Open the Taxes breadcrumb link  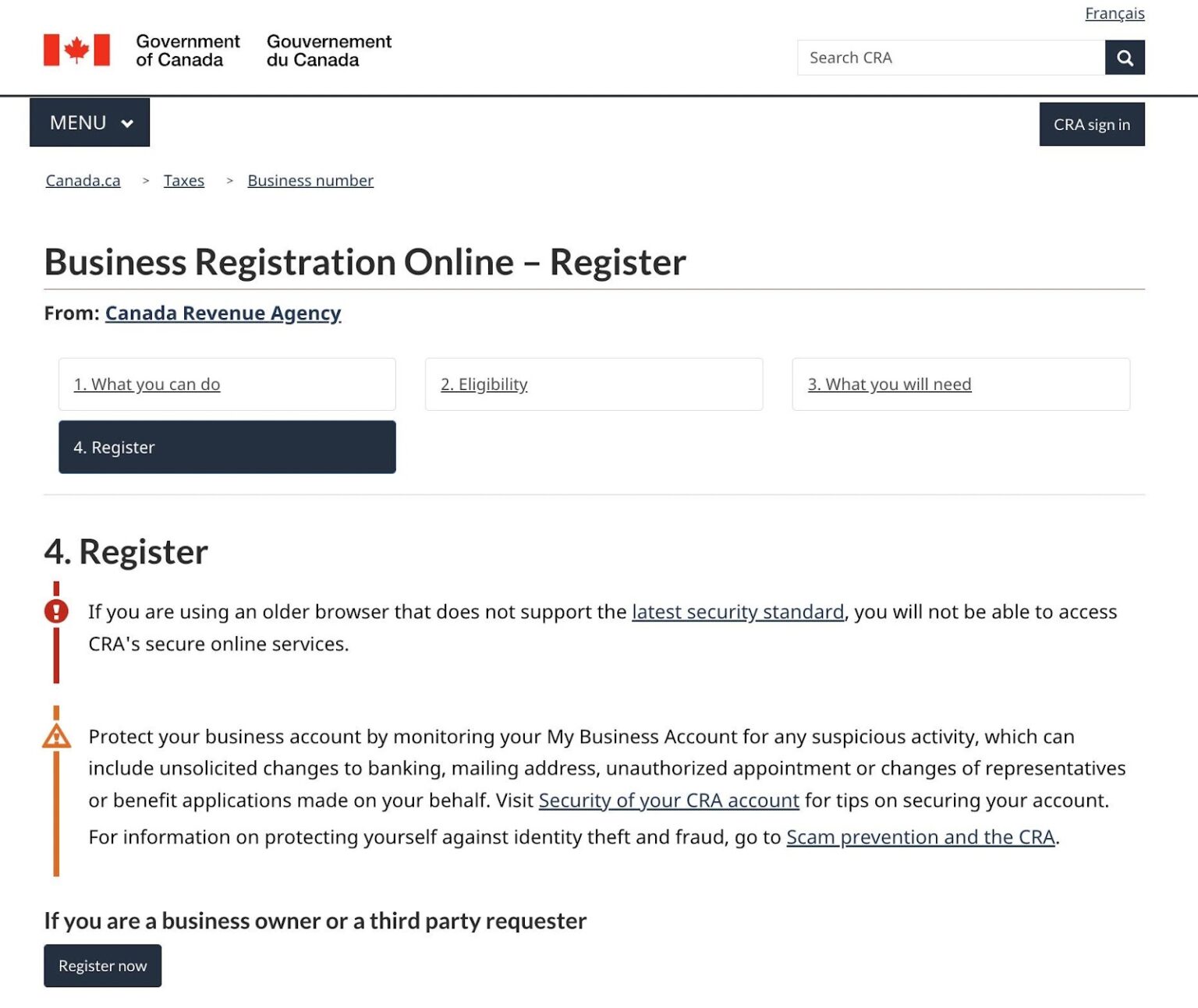coord(183,180)
